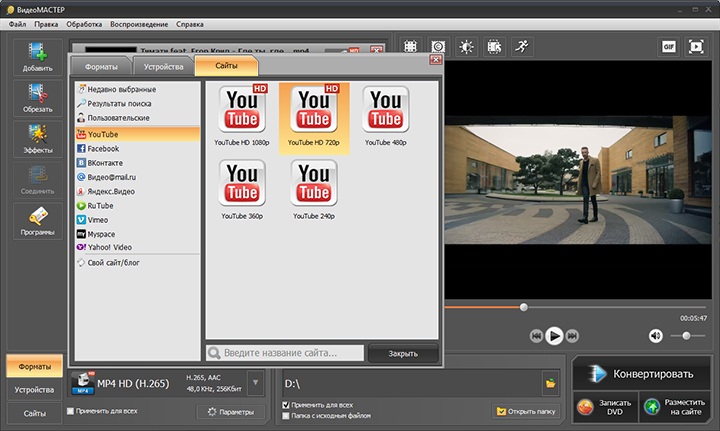Skip to next frame button

[x=572, y=336]
